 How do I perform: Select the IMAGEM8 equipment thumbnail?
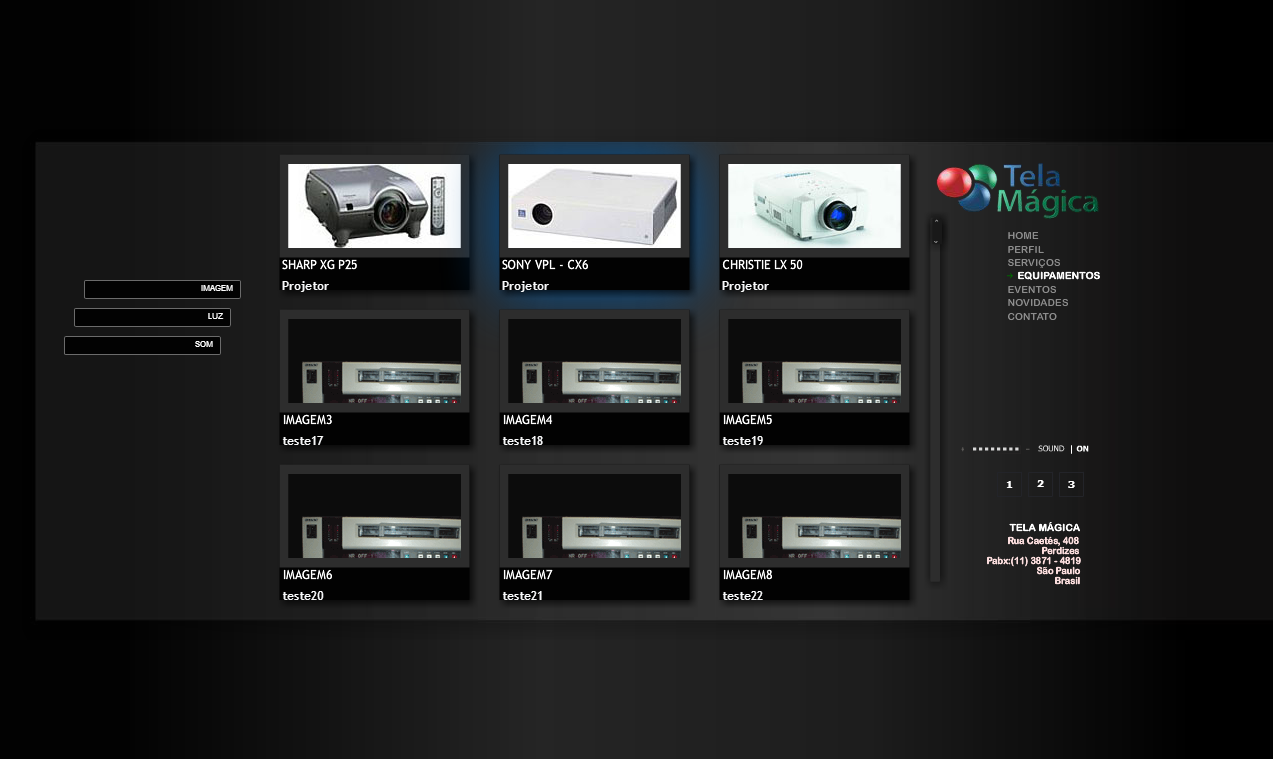[x=814, y=516]
